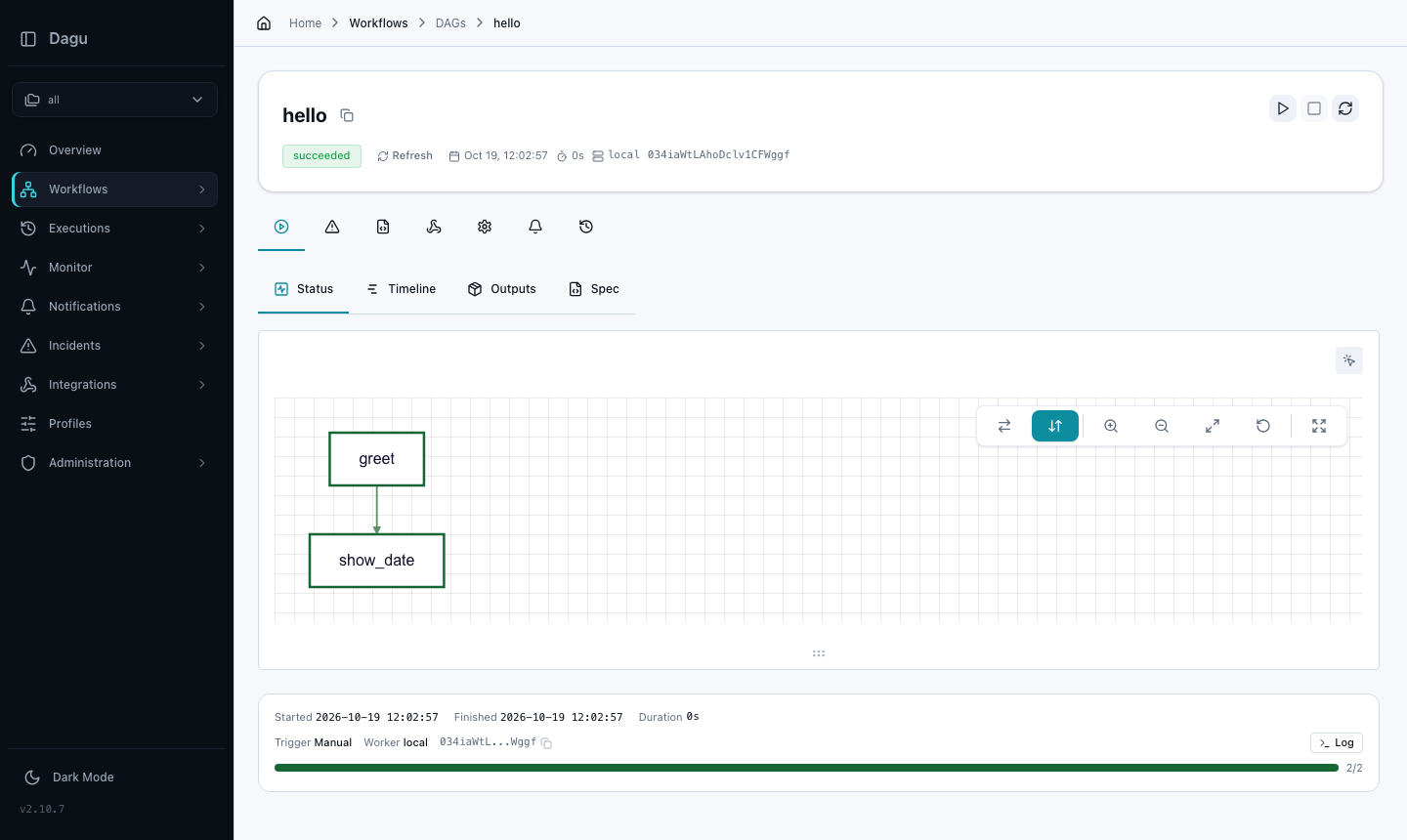Screen dimensions: 1407x840
Task: Open the Workflows sidebar item
Action: pyautogui.click(x=114, y=189)
